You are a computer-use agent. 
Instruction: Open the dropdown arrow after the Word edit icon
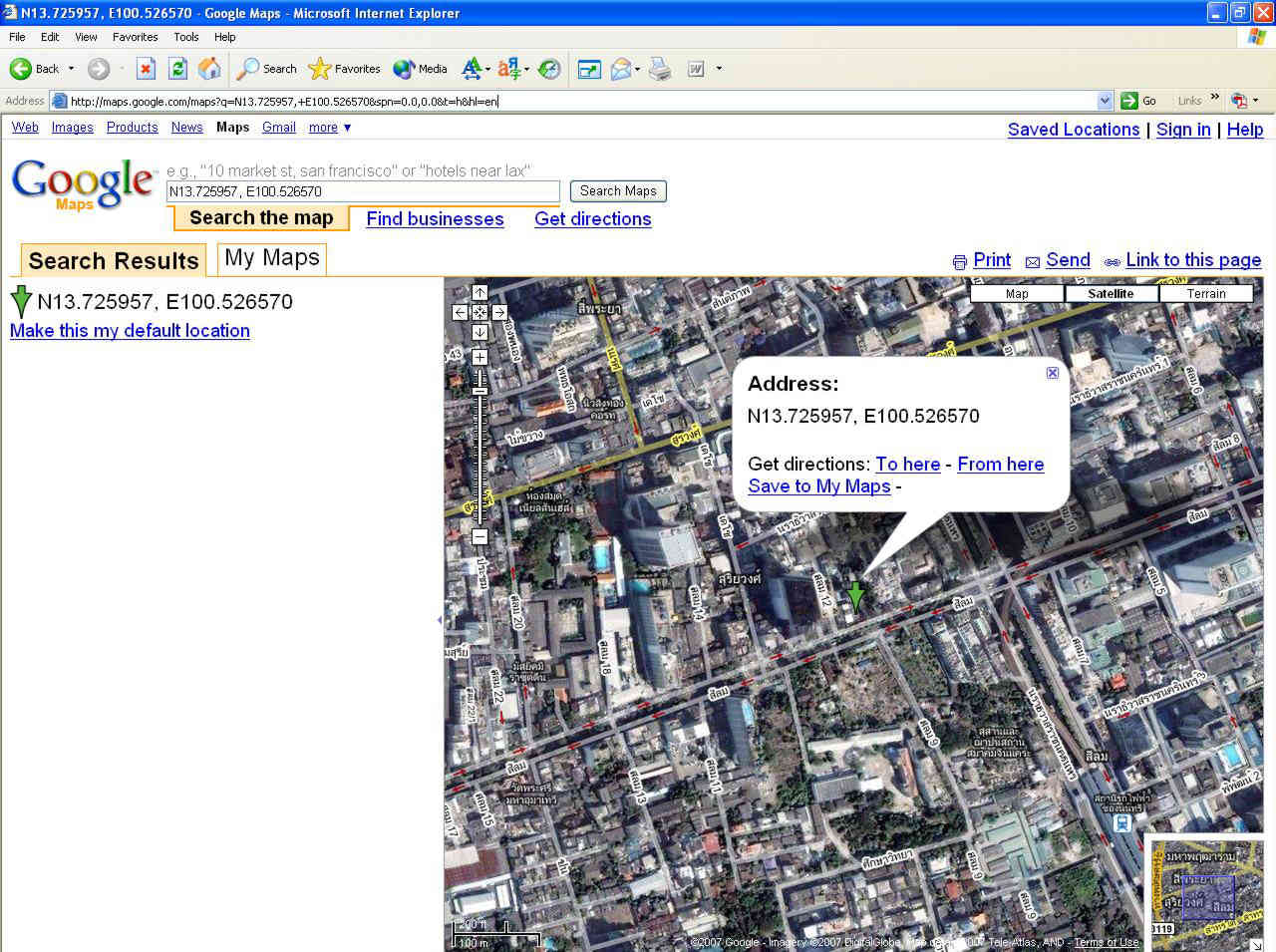pyautogui.click(x=719, y=70)
